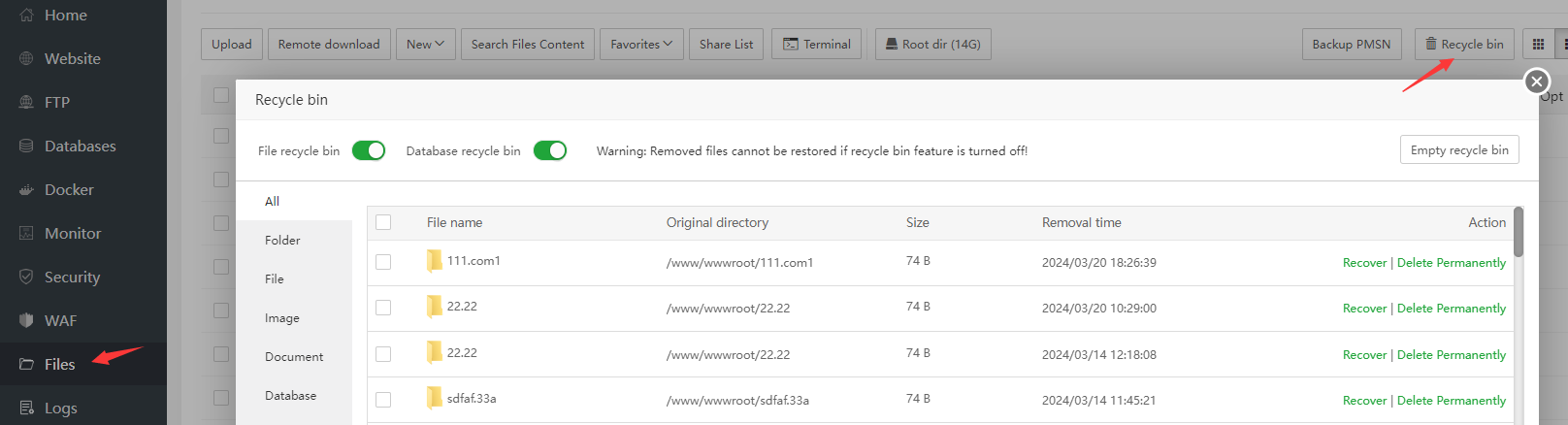Click the Databases sidebar icon

point(26,147)
